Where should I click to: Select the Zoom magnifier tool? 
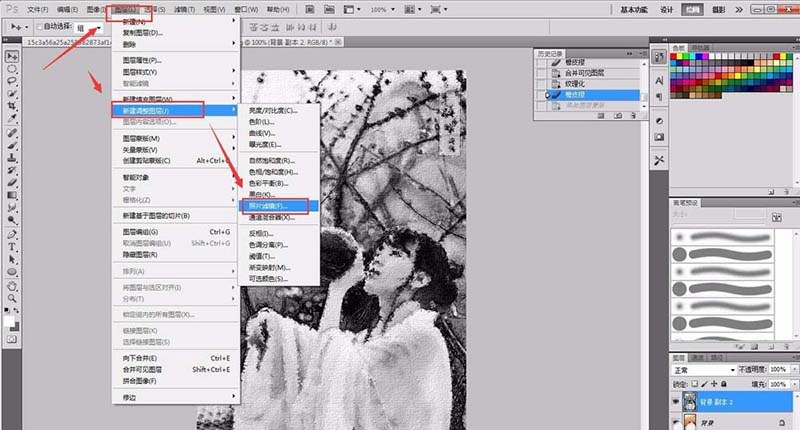[x=13, y=298]
